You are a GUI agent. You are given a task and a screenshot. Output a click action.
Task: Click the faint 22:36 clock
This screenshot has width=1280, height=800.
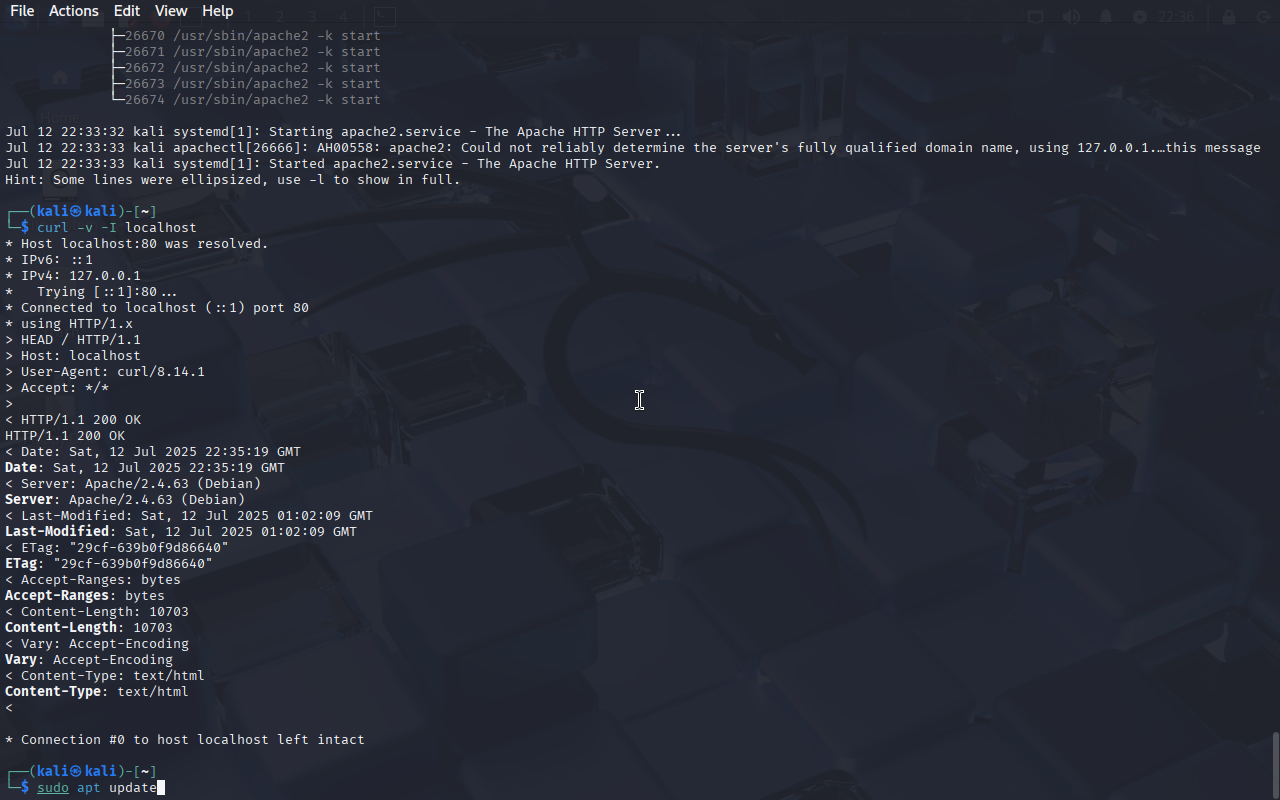click(1176, 17)
